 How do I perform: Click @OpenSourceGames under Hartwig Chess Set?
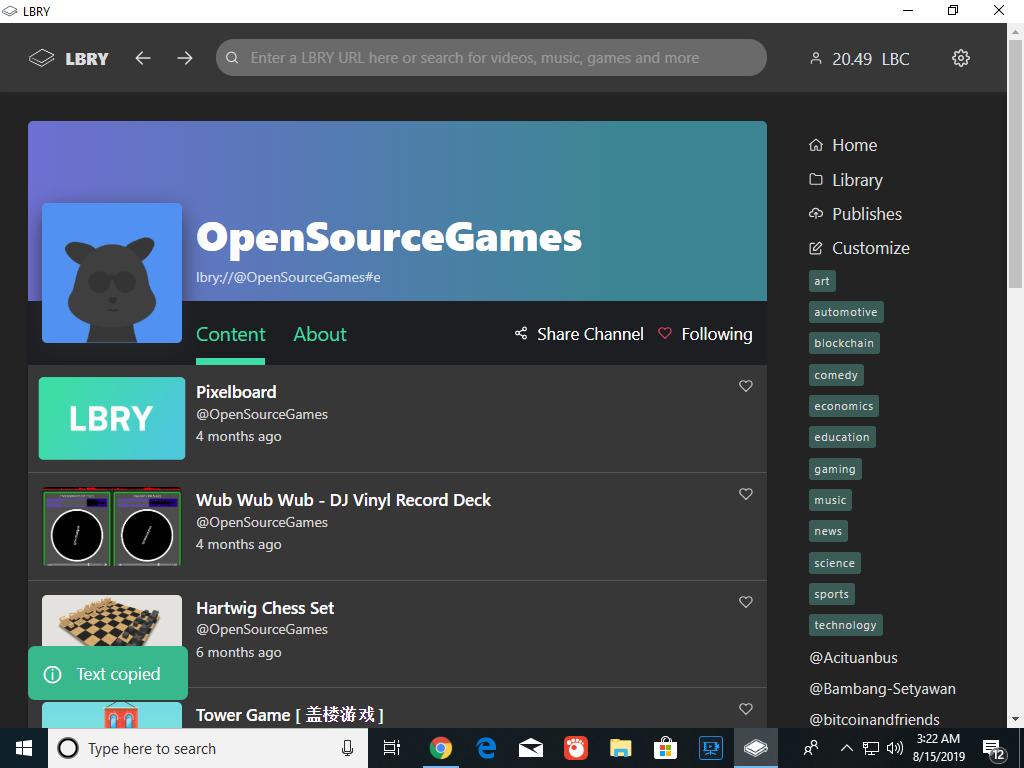coord(262,630)
